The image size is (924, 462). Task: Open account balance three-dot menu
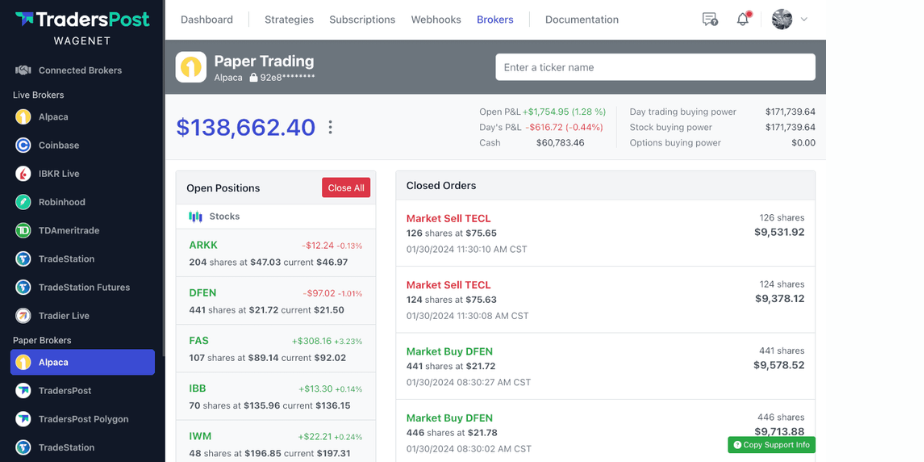pyautogui.click(x=330, y=127)
